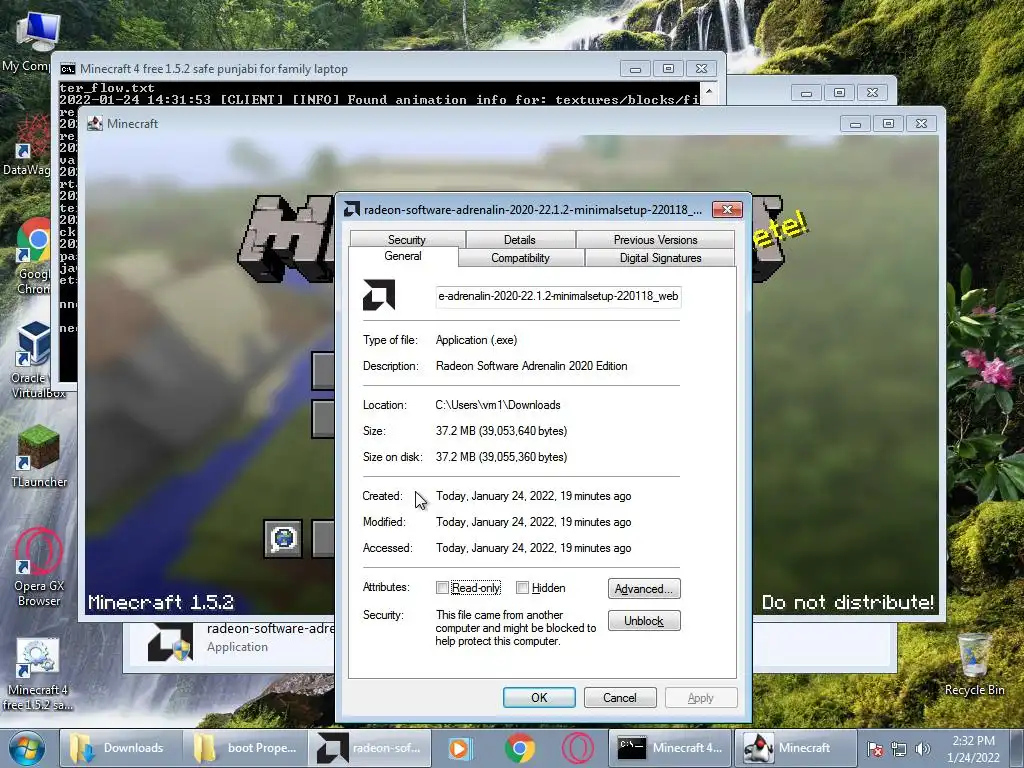The image size is (1024, 768).
Task: Close the radeon properties dialog
Action: coord(728,209)
